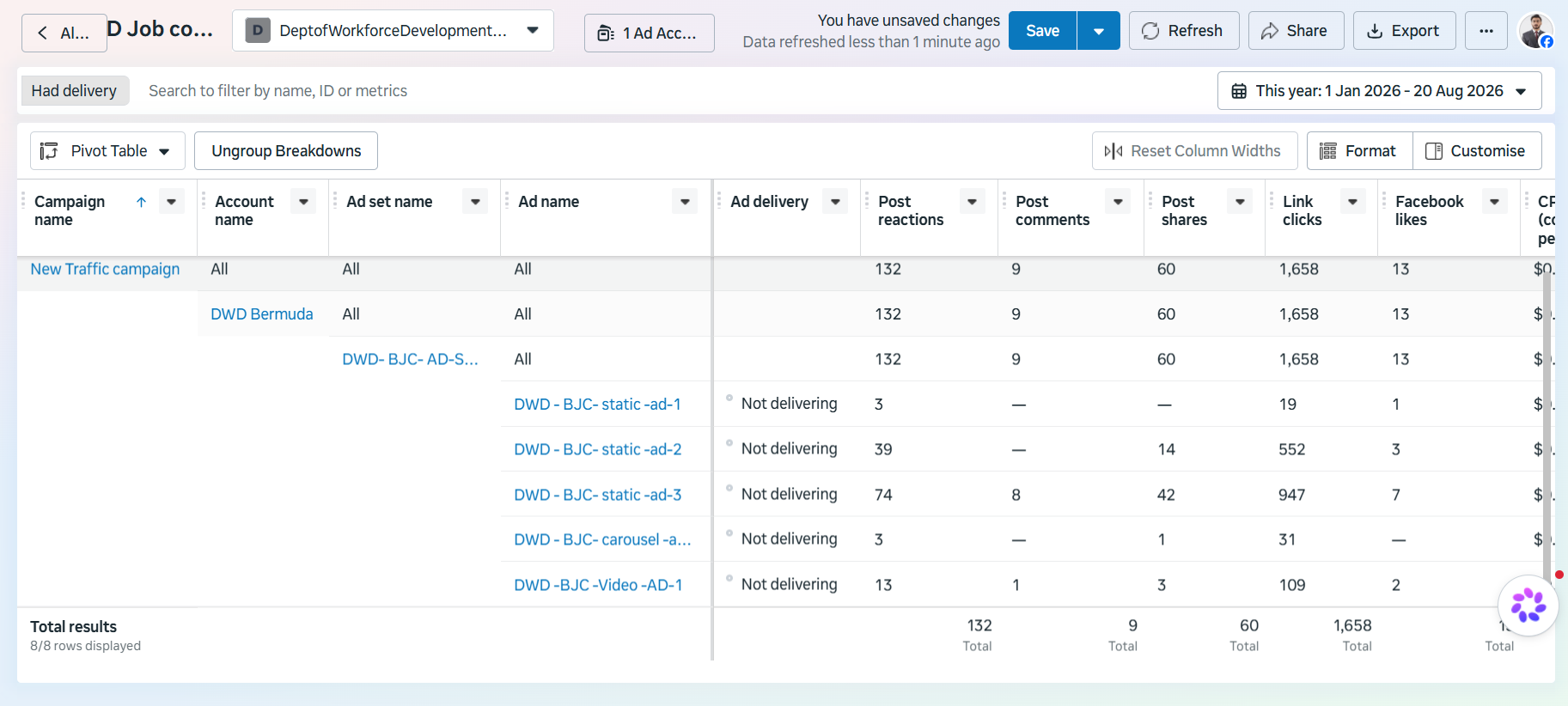
Task: Select the 1,658 Total link clicks
Action: click(x=1352, y=626)
